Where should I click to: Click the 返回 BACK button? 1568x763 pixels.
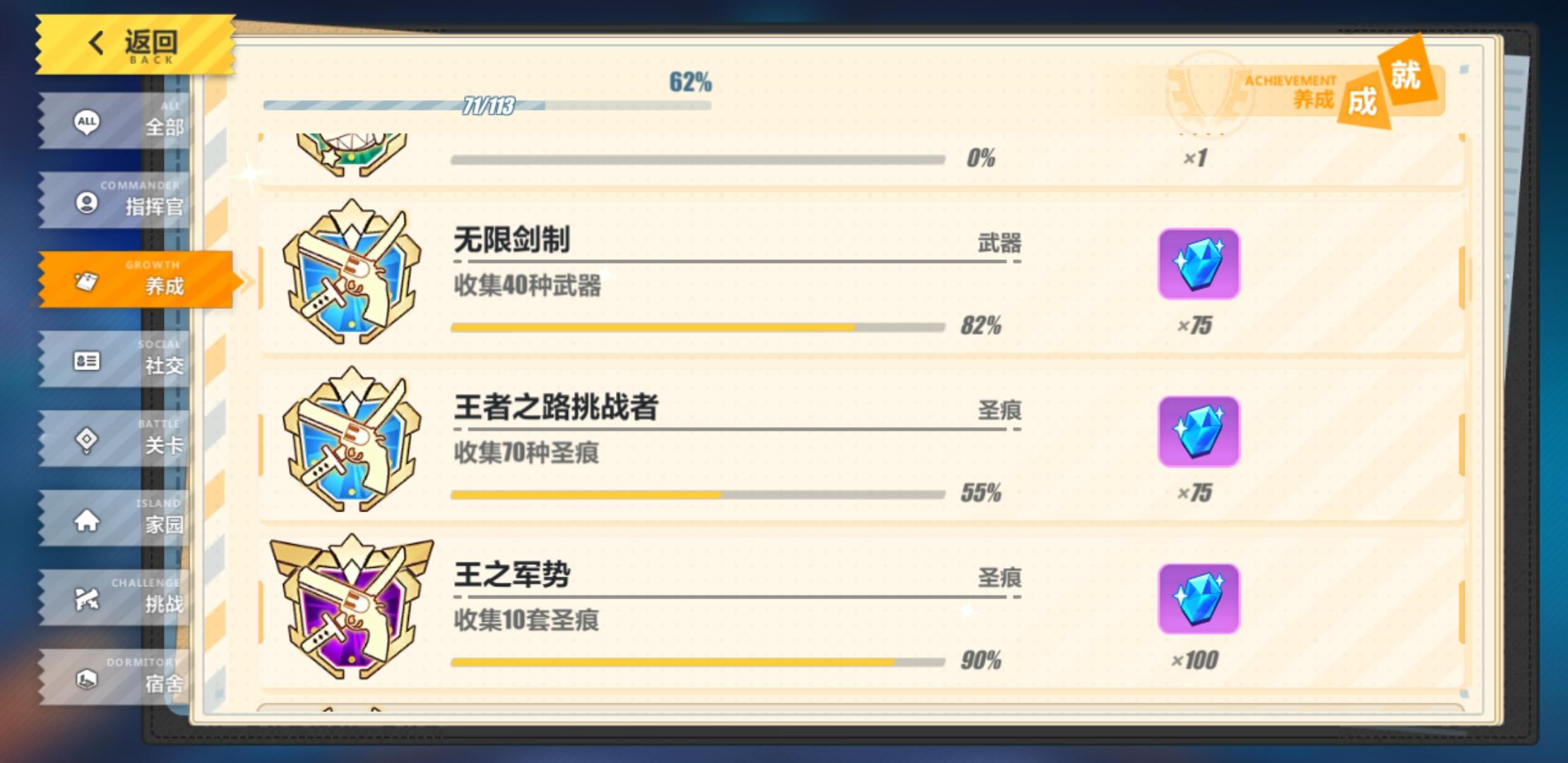136,44
